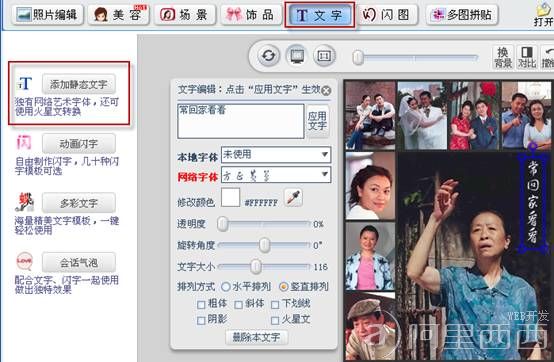Click the vertical 常回家看看 text overlay on image

[533, 202]
